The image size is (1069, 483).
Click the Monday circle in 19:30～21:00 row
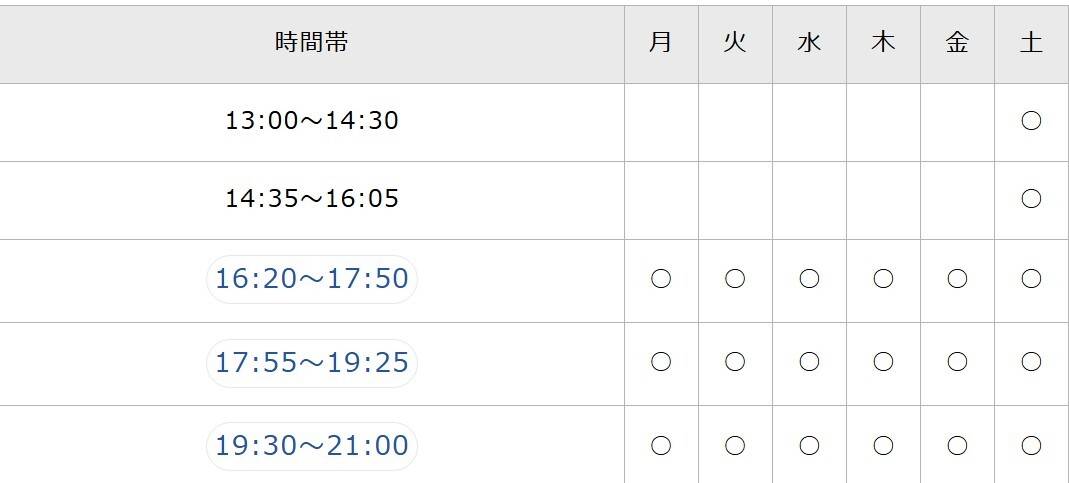661,445
